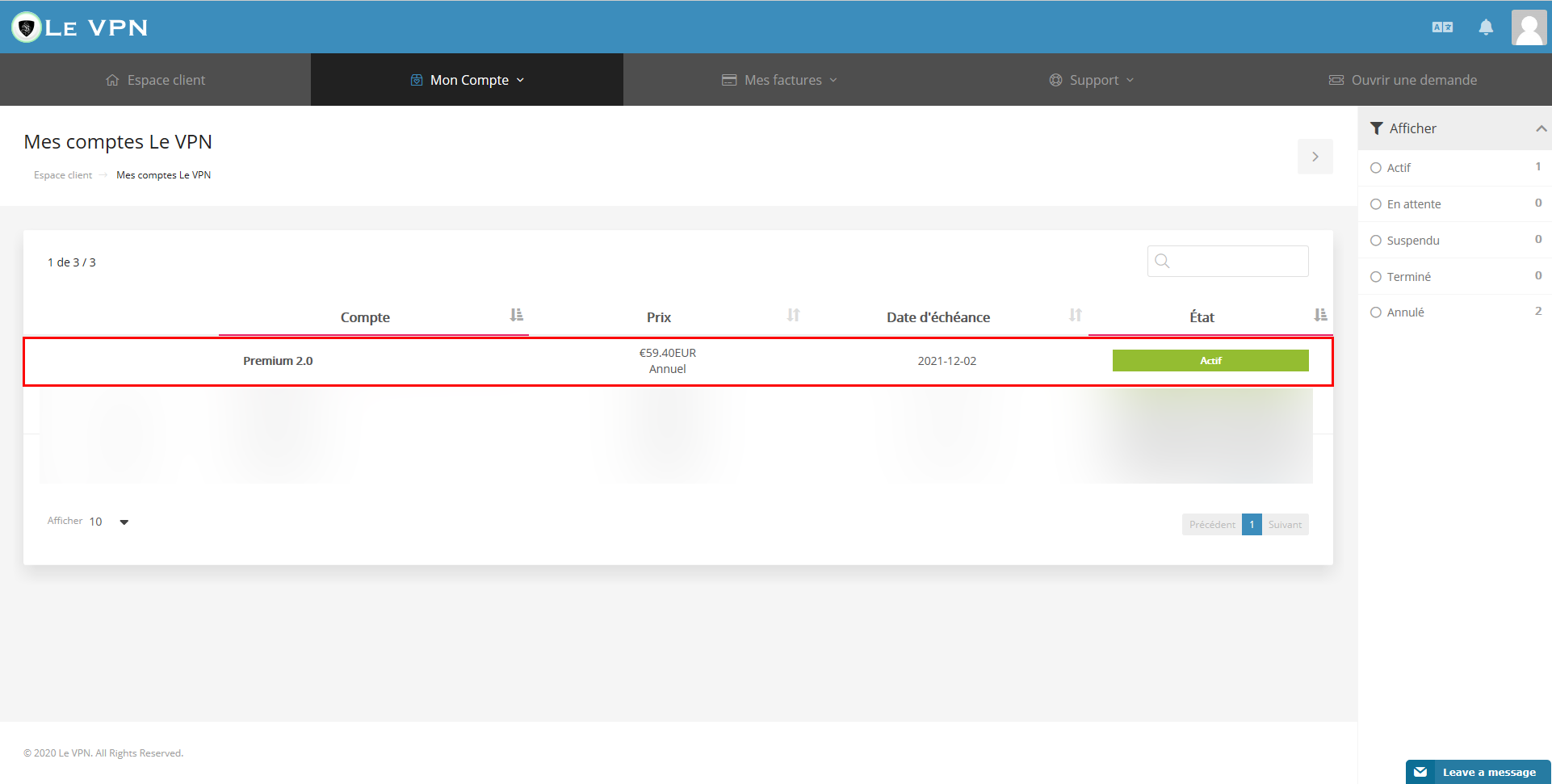This screenshot has width=1552, height=784.
Task: Click the Précédent pagination button
Action: (x=1212, y=525)
